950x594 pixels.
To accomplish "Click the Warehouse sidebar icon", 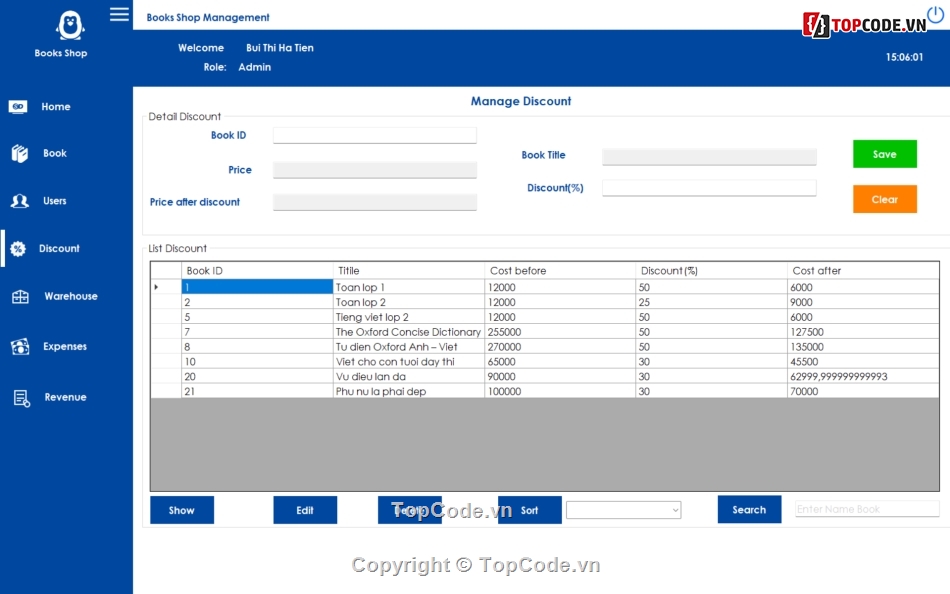I will point(20,296).
